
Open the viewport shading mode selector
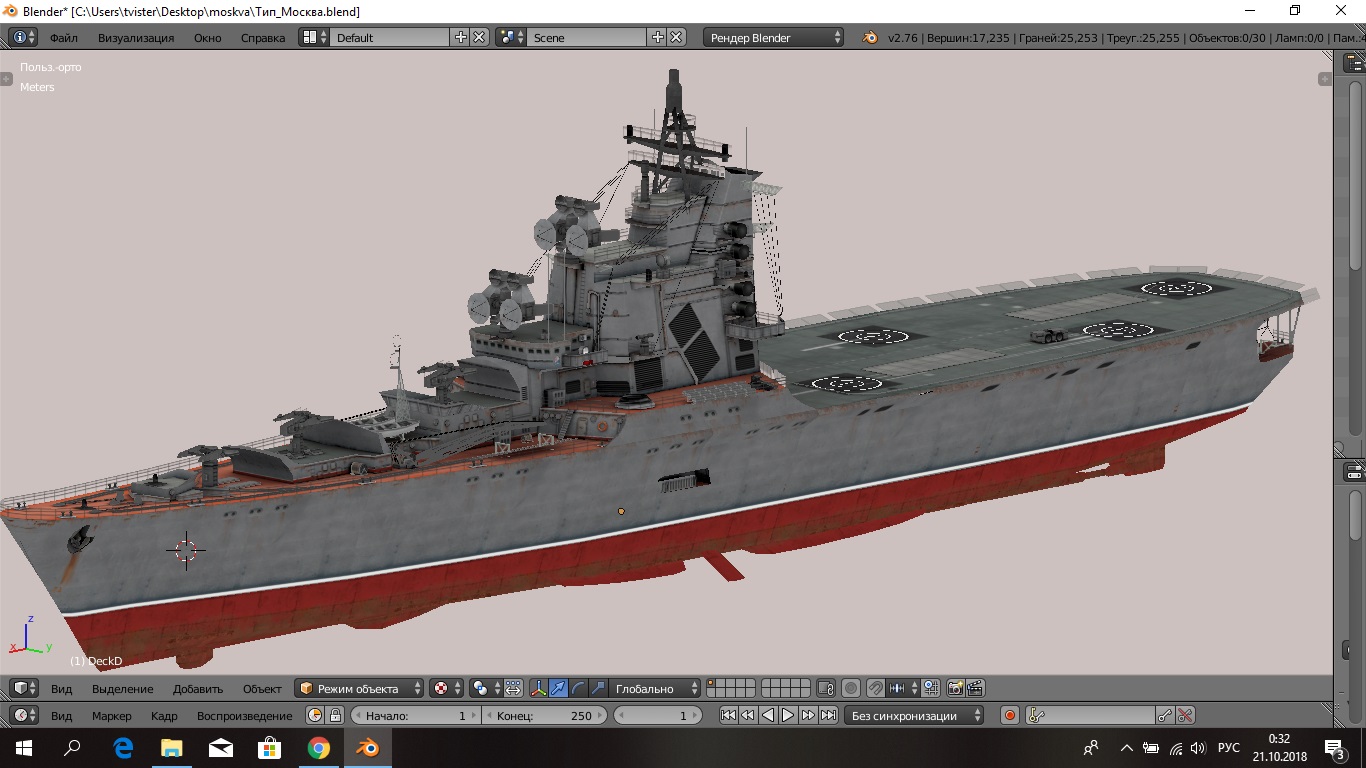click(446, 689)
